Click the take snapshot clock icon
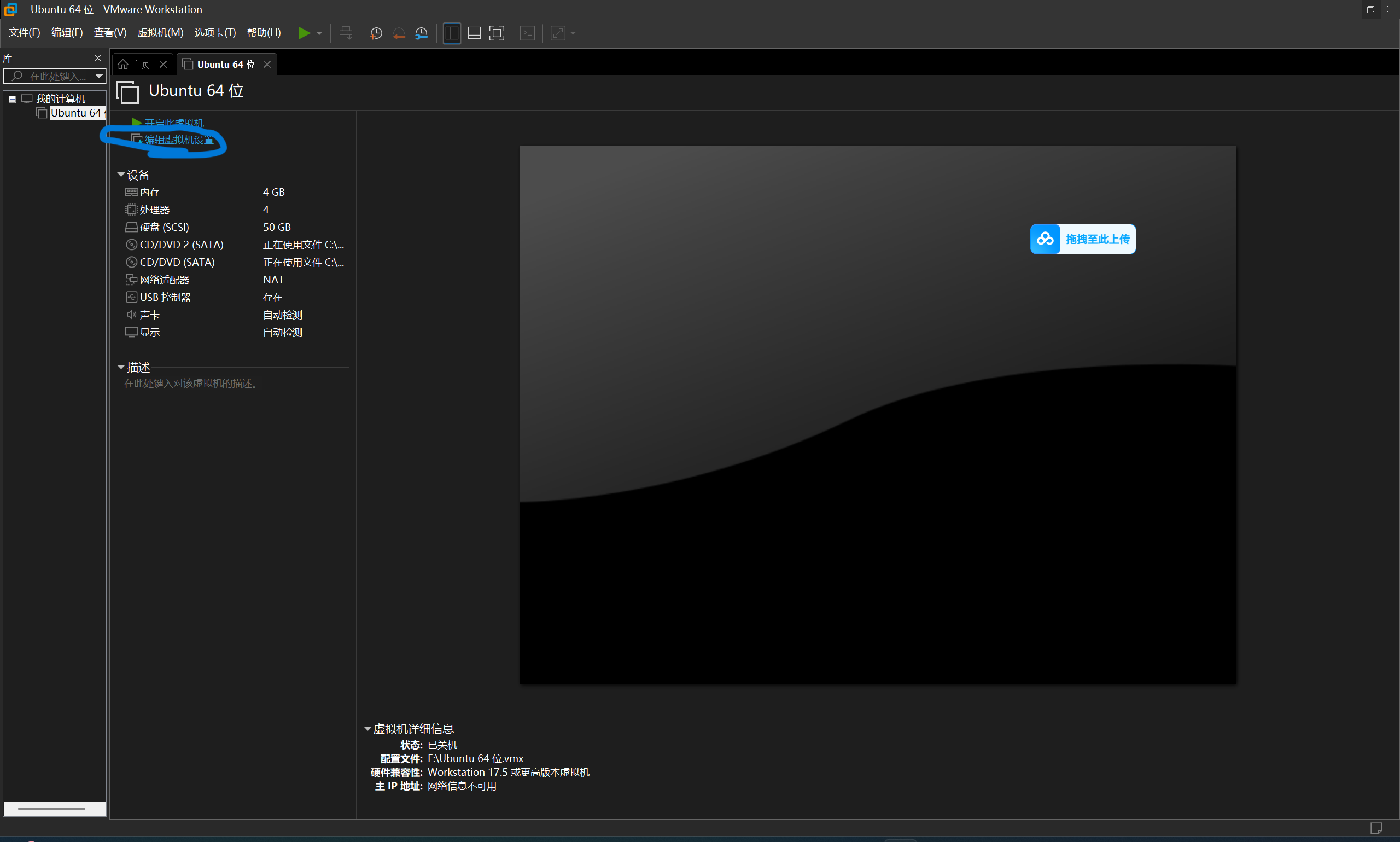The width and height of the screenshot is (1400, 842). click(375, 33)
